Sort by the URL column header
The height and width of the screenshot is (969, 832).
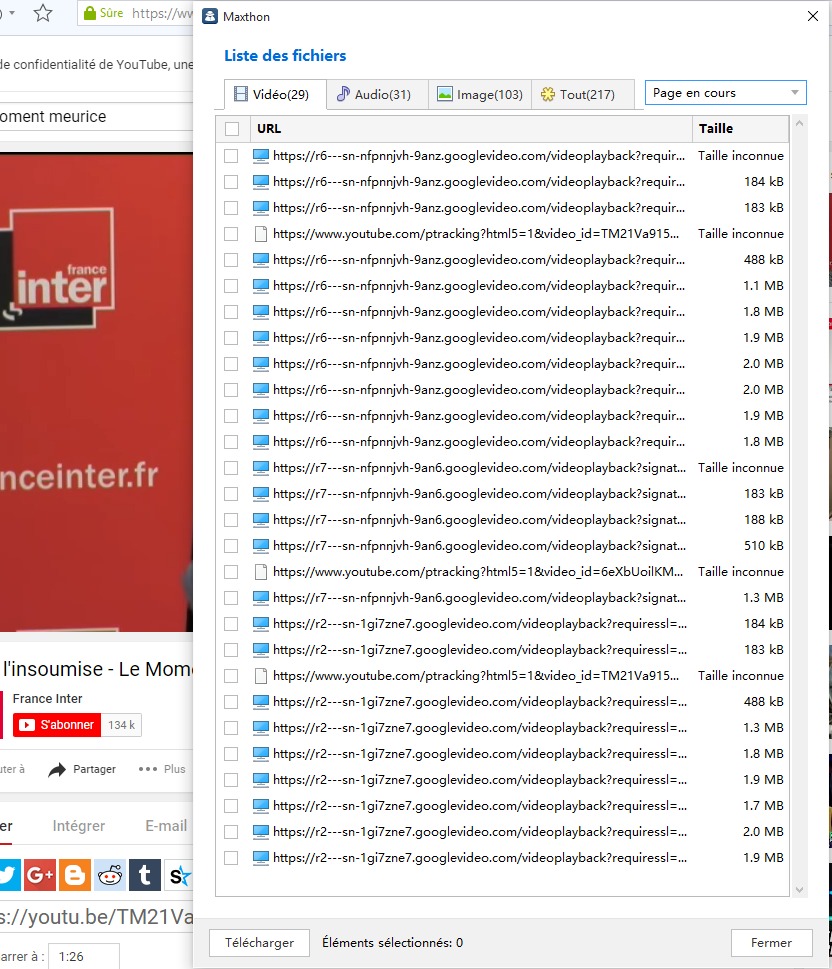472,129
